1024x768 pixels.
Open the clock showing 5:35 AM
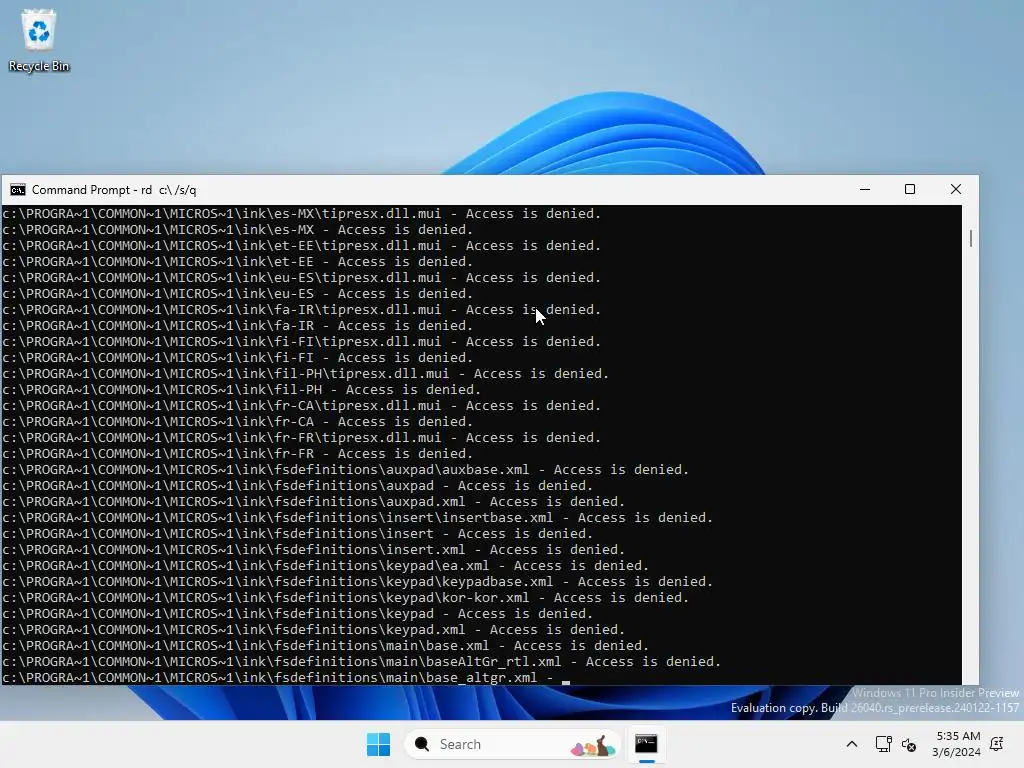tap(956, 744)
